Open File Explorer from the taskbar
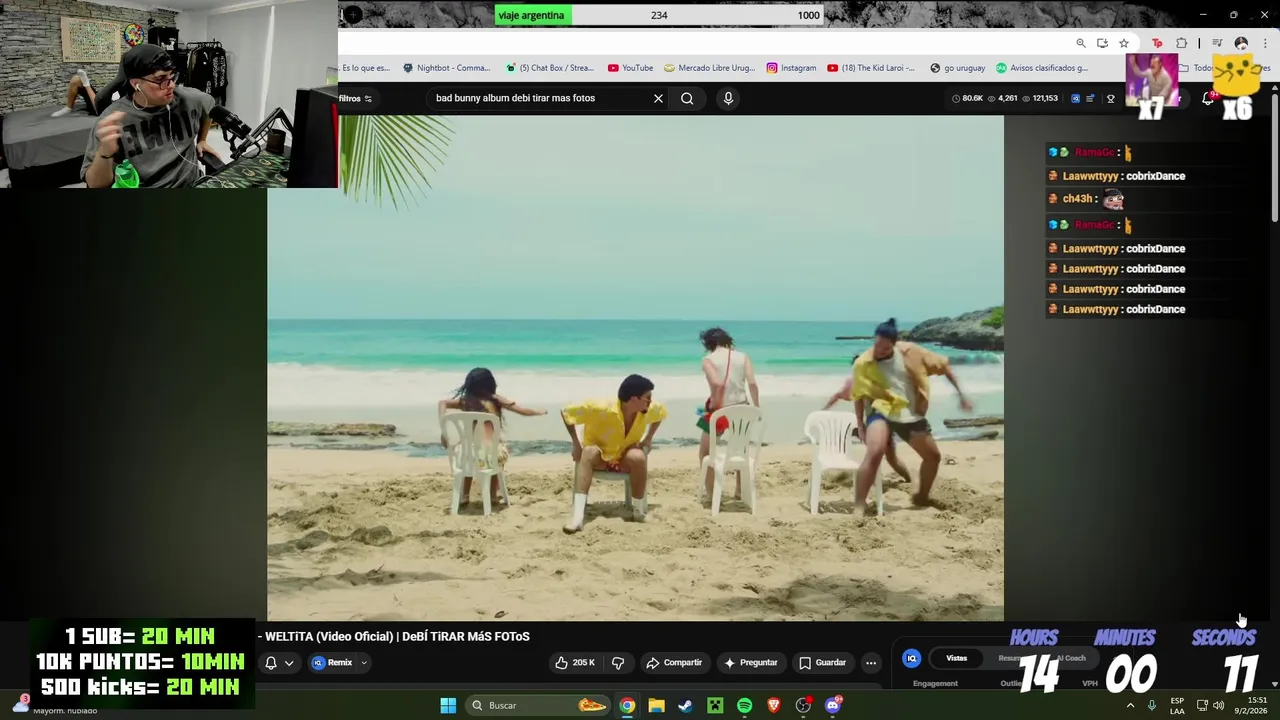The height and width of the screenshot is (720, 1280). [656, 705]
